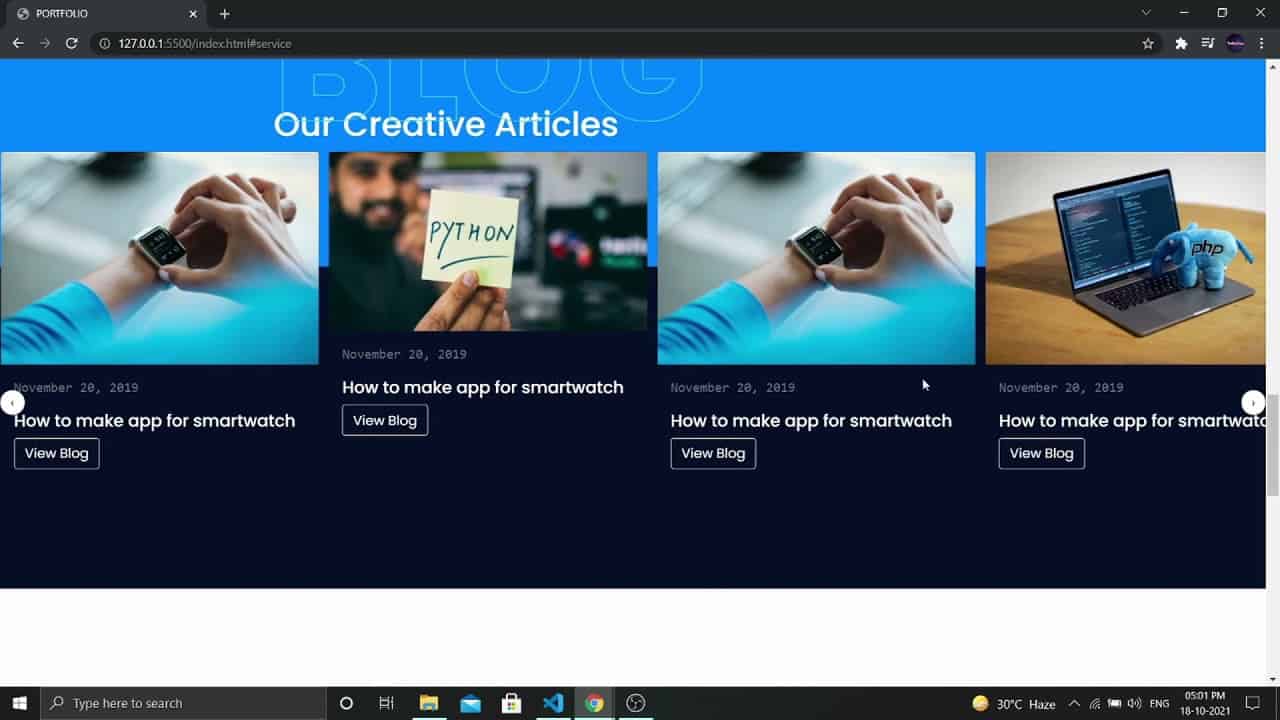Click View Blog under the PHP laptop card

pyautogui.click(x=1041, y=453)
